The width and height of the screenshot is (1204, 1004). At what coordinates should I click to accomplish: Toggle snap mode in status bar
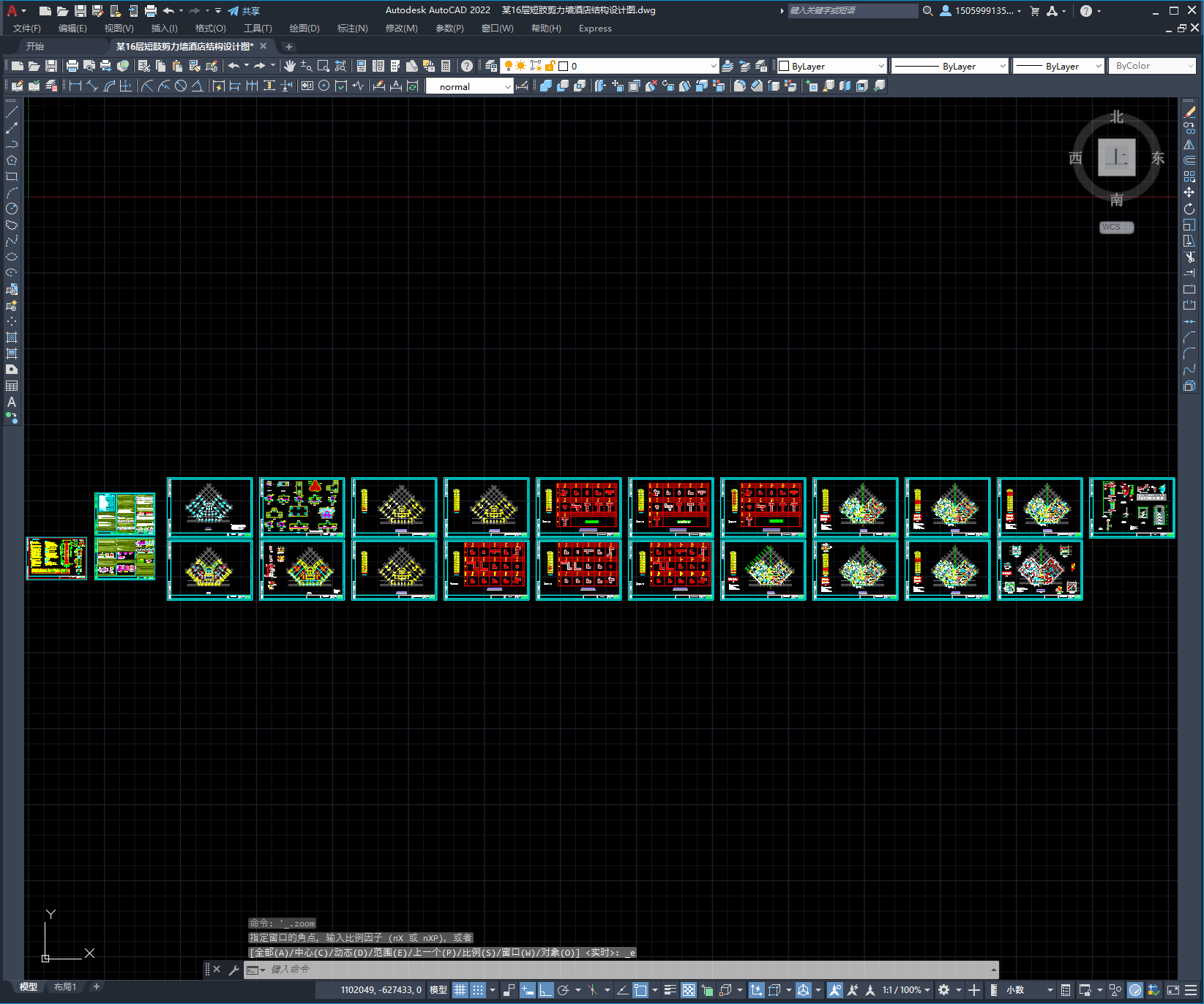[478, 990]
